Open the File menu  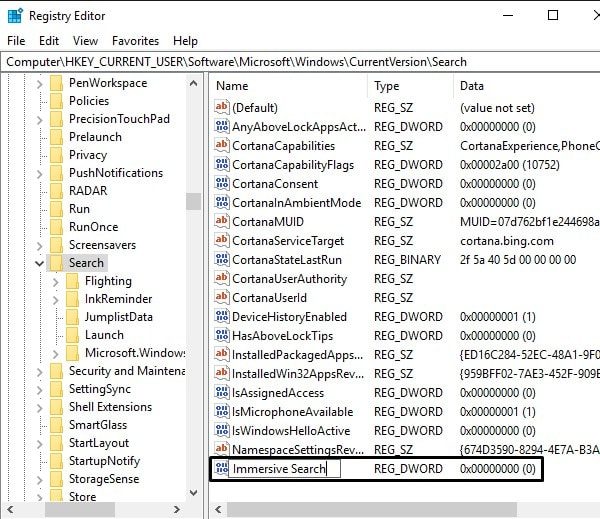point(16,41)
